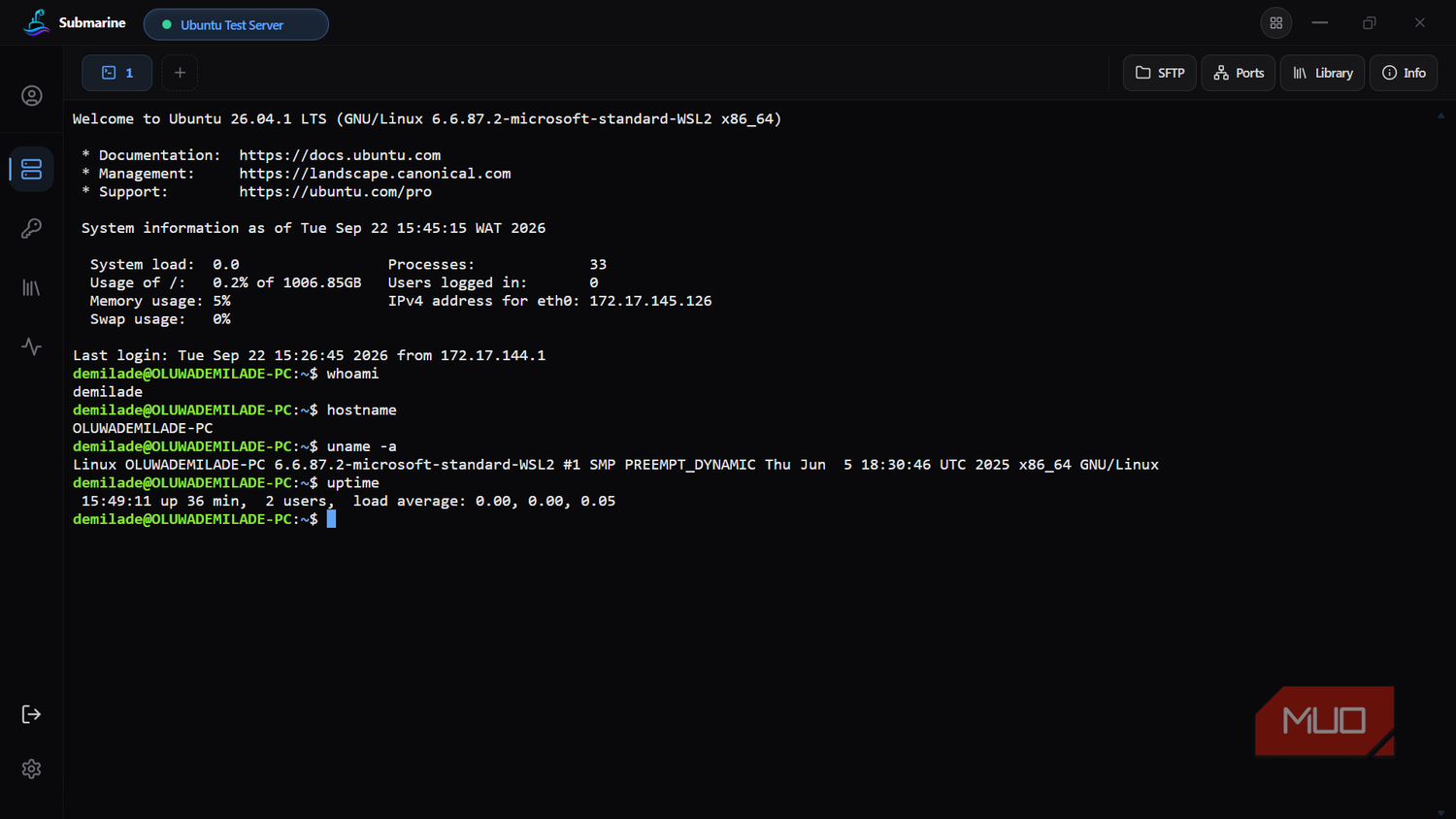Open the Ports forwarding panel
The image size is (1456, 819).
pos(1239,73)
